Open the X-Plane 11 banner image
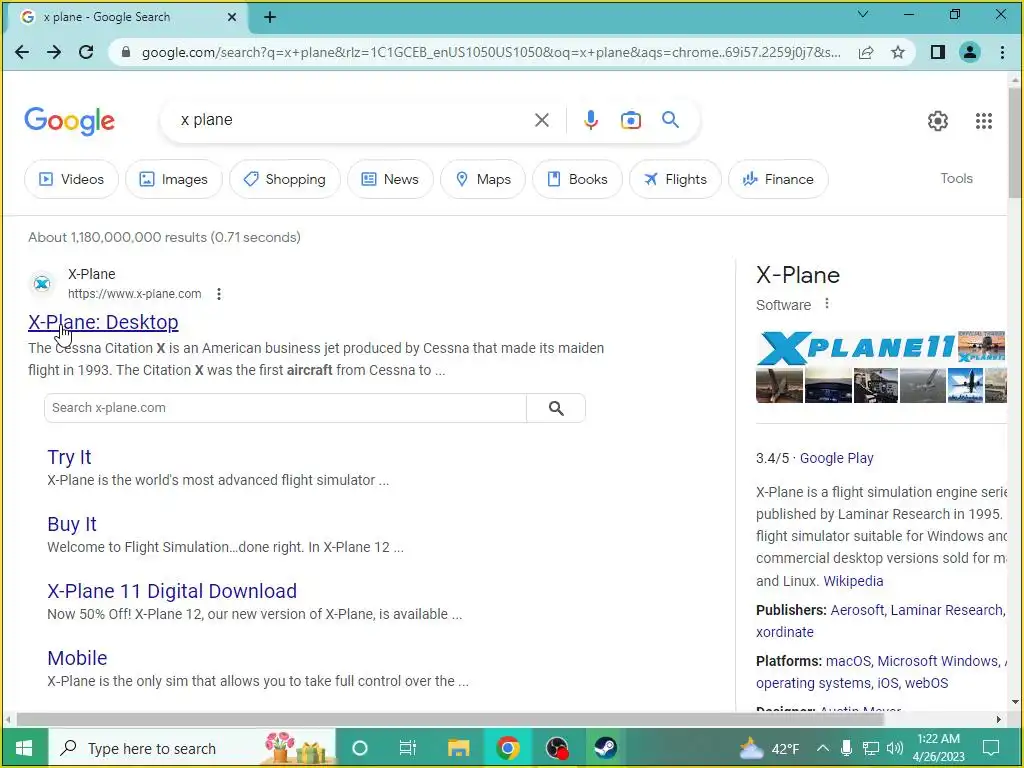The image size is (1024, 768). [856, 346]
